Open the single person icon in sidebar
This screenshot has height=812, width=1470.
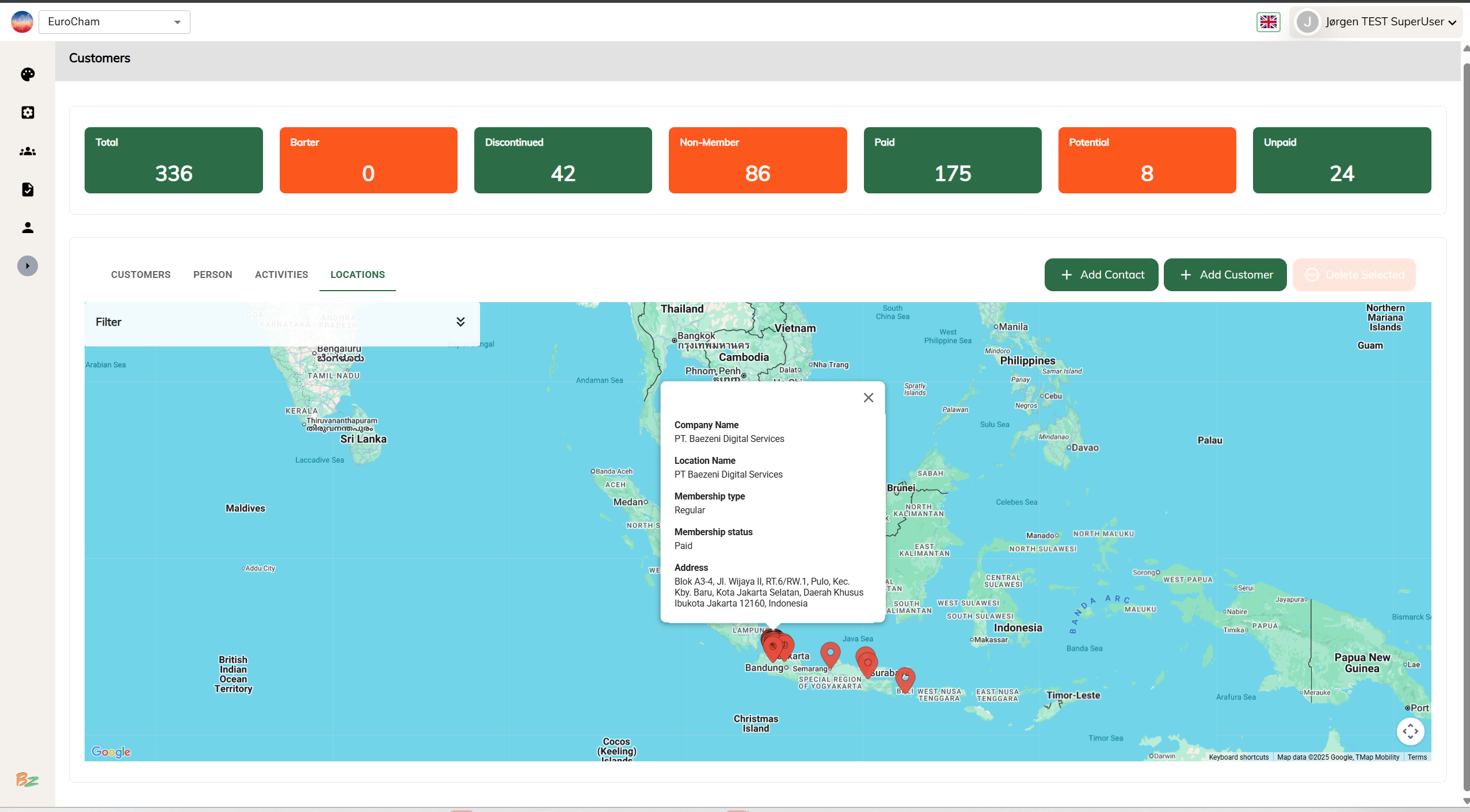pyautogui.click(x=28, y=228)
